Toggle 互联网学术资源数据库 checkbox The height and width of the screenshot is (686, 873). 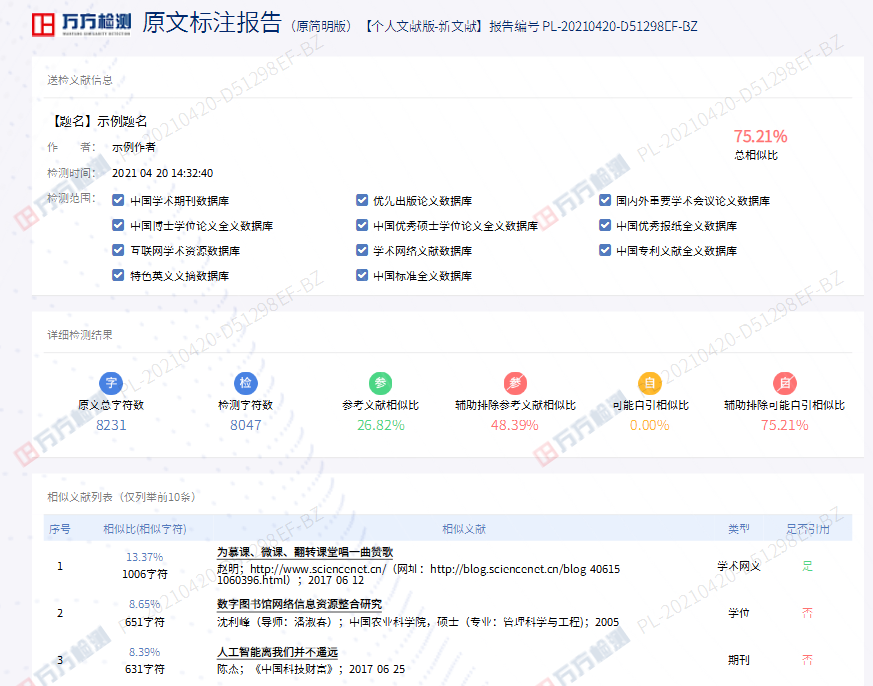click(118, 251)
